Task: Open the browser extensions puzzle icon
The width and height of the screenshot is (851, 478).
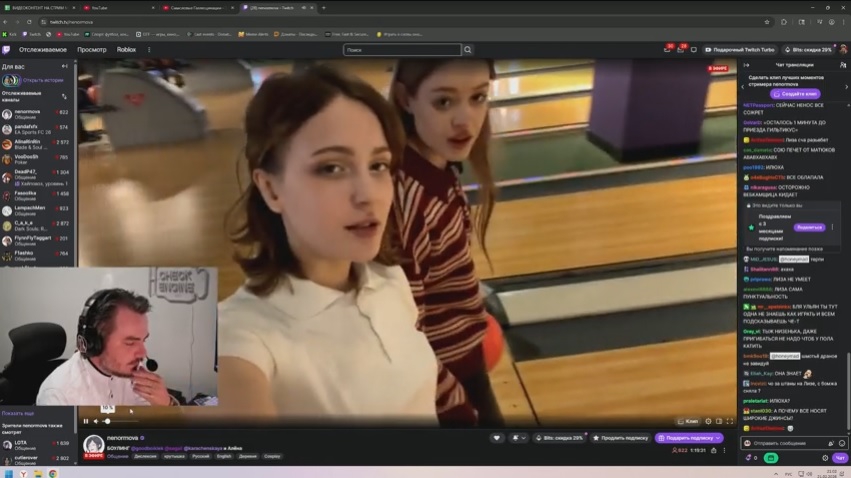Action: pyautogui.click(x=784, y=22)
